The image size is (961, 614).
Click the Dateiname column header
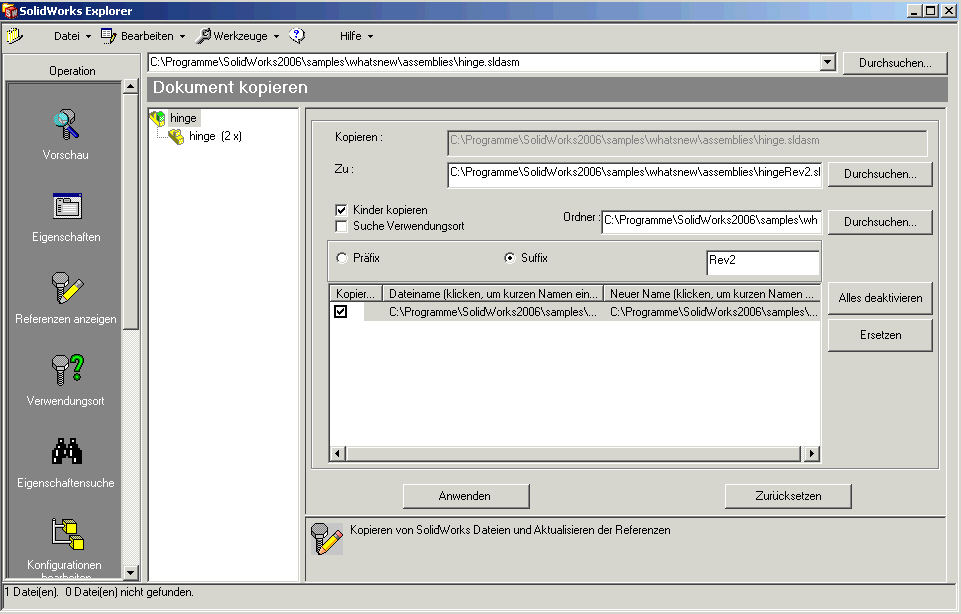[493, 294]
